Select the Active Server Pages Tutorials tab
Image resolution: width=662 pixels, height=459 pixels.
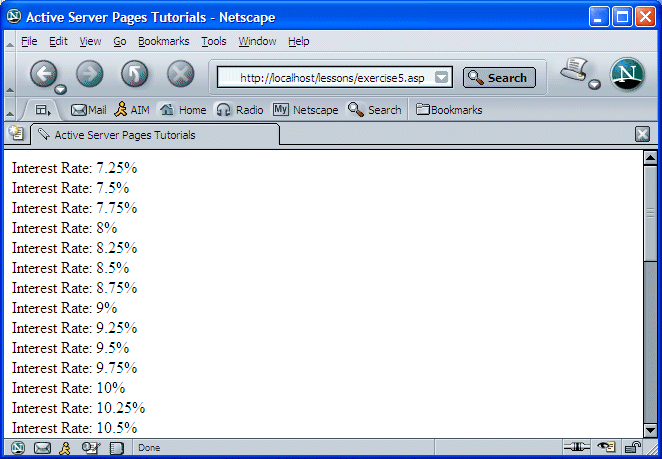pos(155,135)
